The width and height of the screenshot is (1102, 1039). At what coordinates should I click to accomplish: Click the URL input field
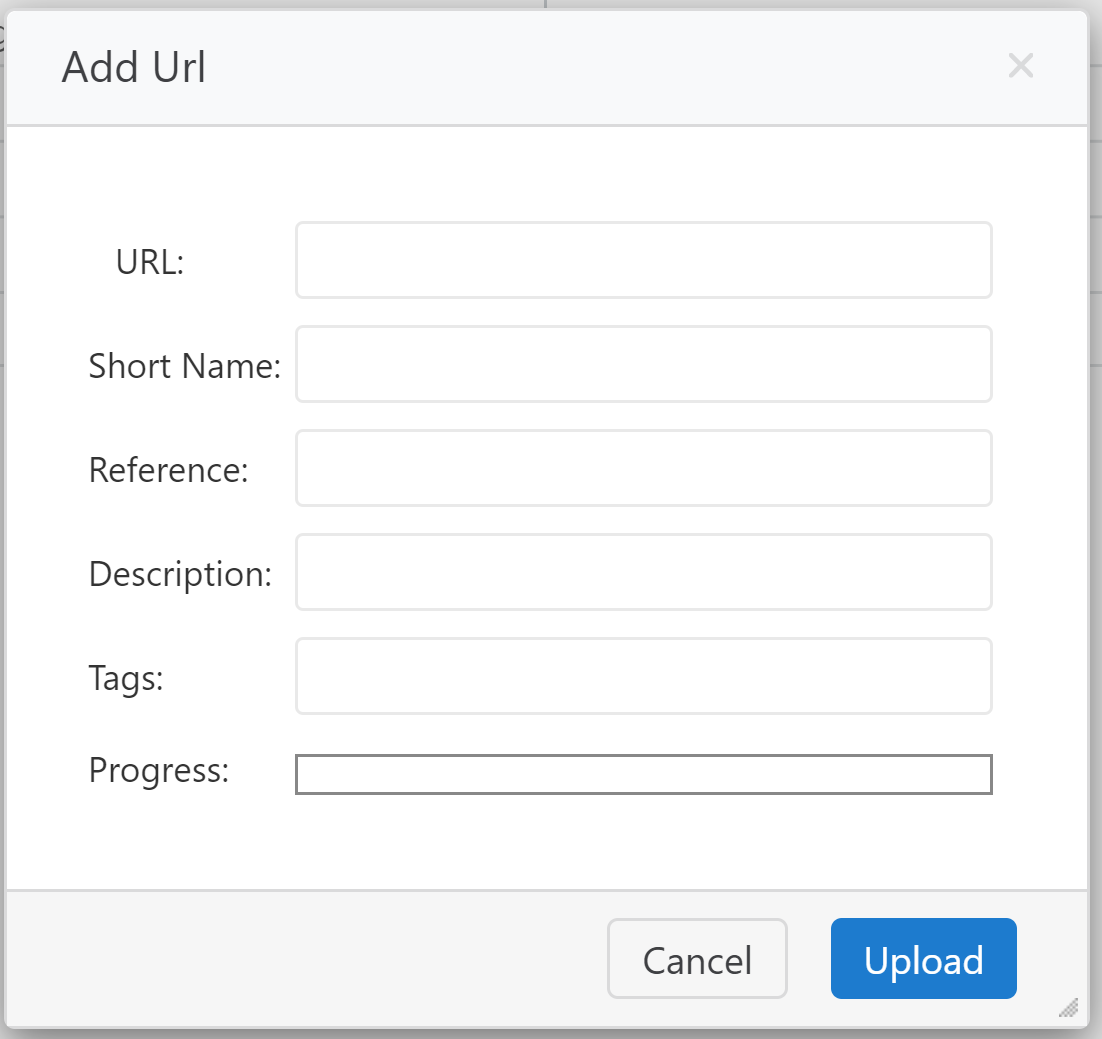[644, 260]
